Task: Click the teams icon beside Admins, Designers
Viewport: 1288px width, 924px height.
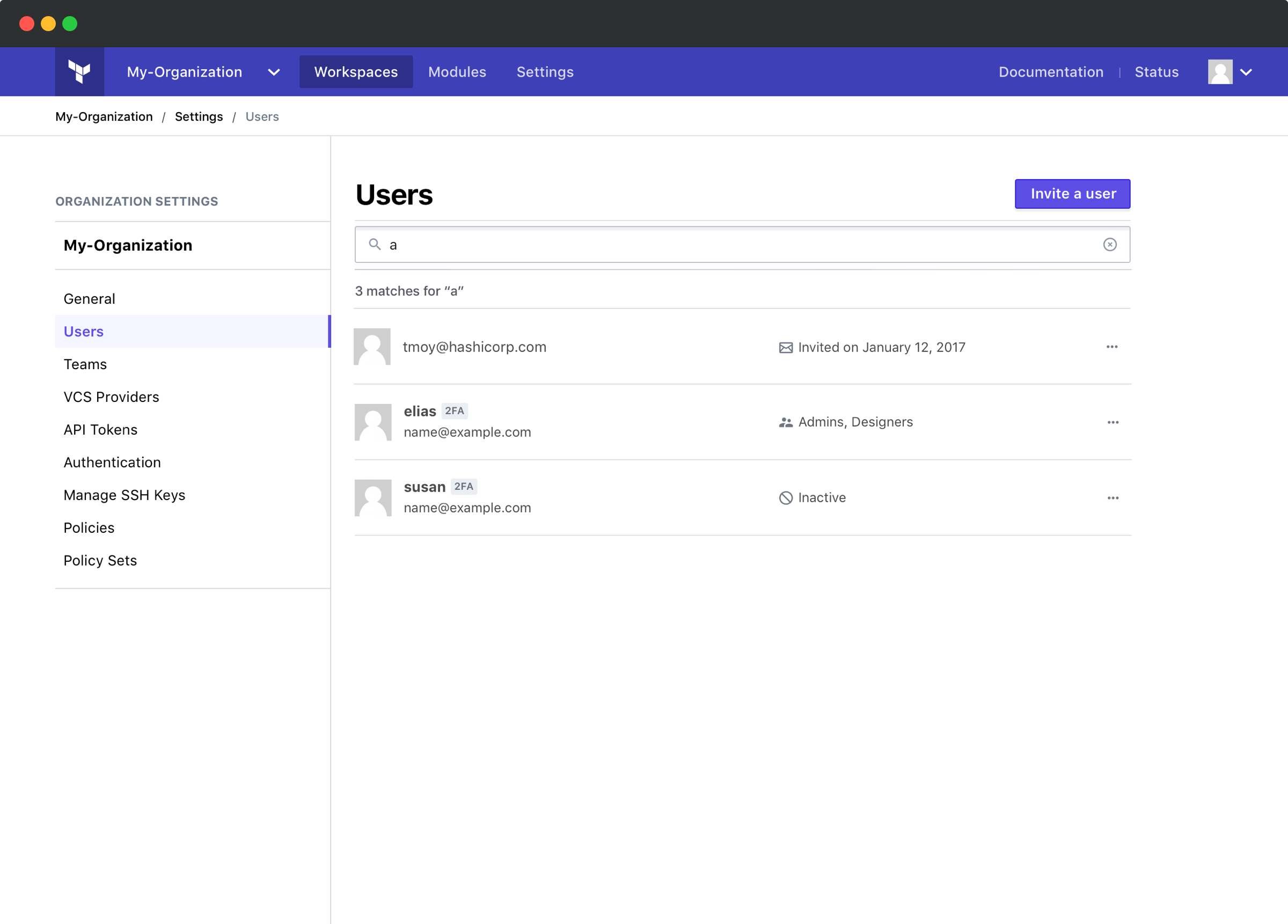Action: 785,422
